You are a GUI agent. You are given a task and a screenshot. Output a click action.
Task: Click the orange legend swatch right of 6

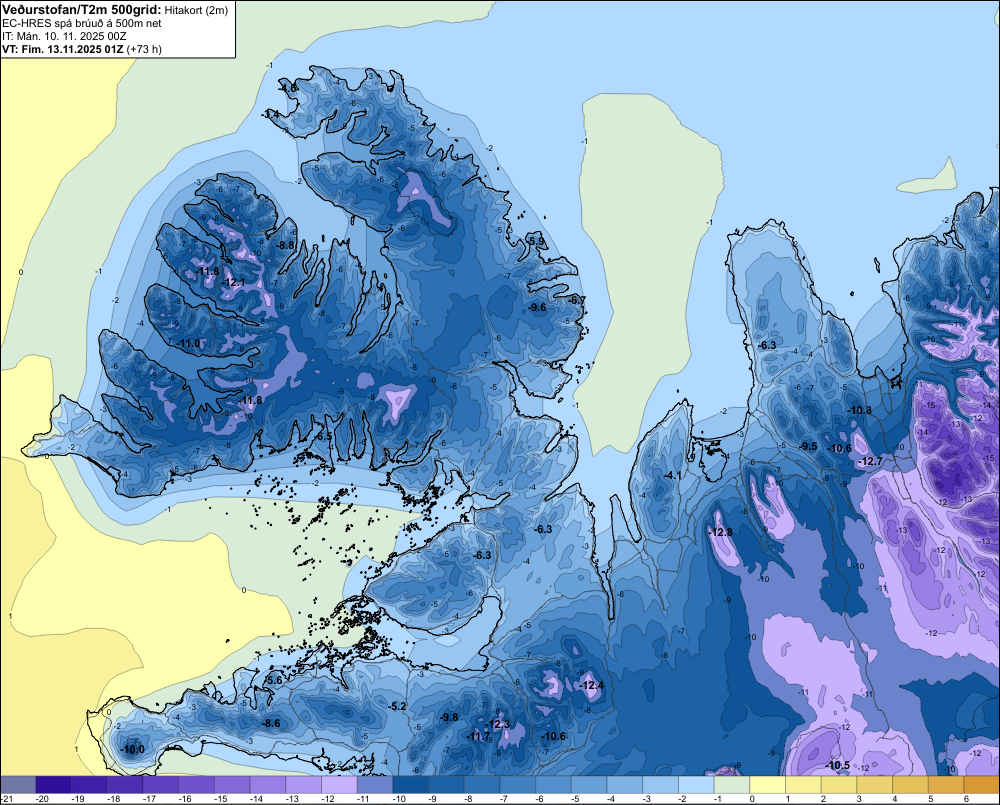pos(982,785)
